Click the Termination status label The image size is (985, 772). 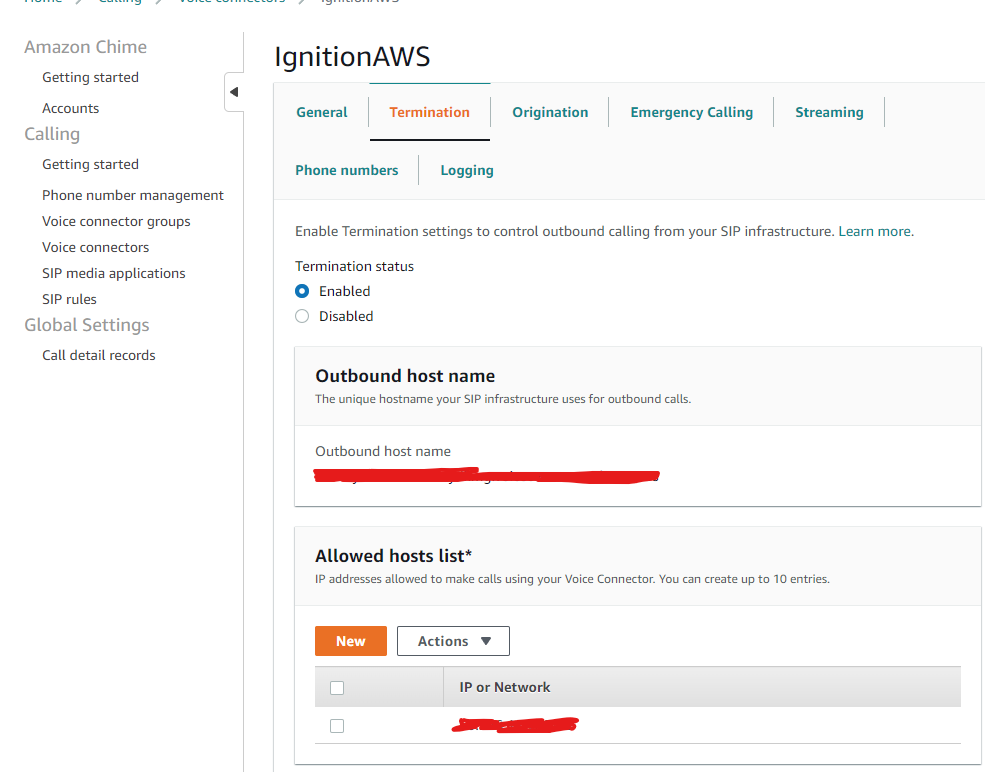click(x=354, y=266)
